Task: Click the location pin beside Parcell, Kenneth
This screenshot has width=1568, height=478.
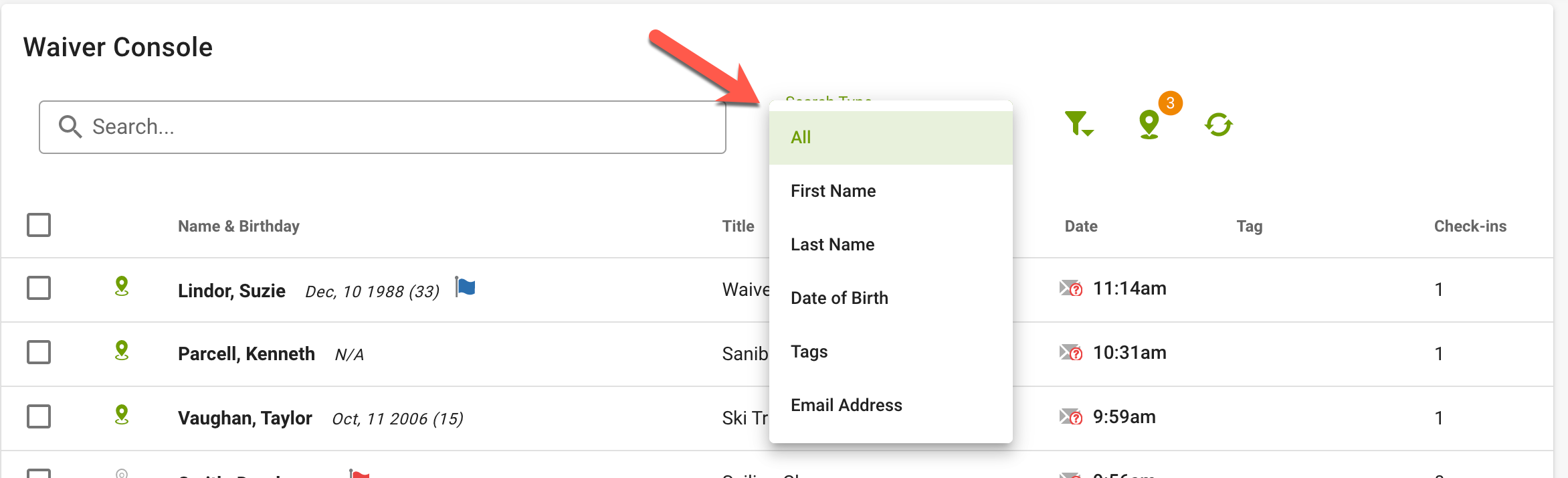Action: 122,351
